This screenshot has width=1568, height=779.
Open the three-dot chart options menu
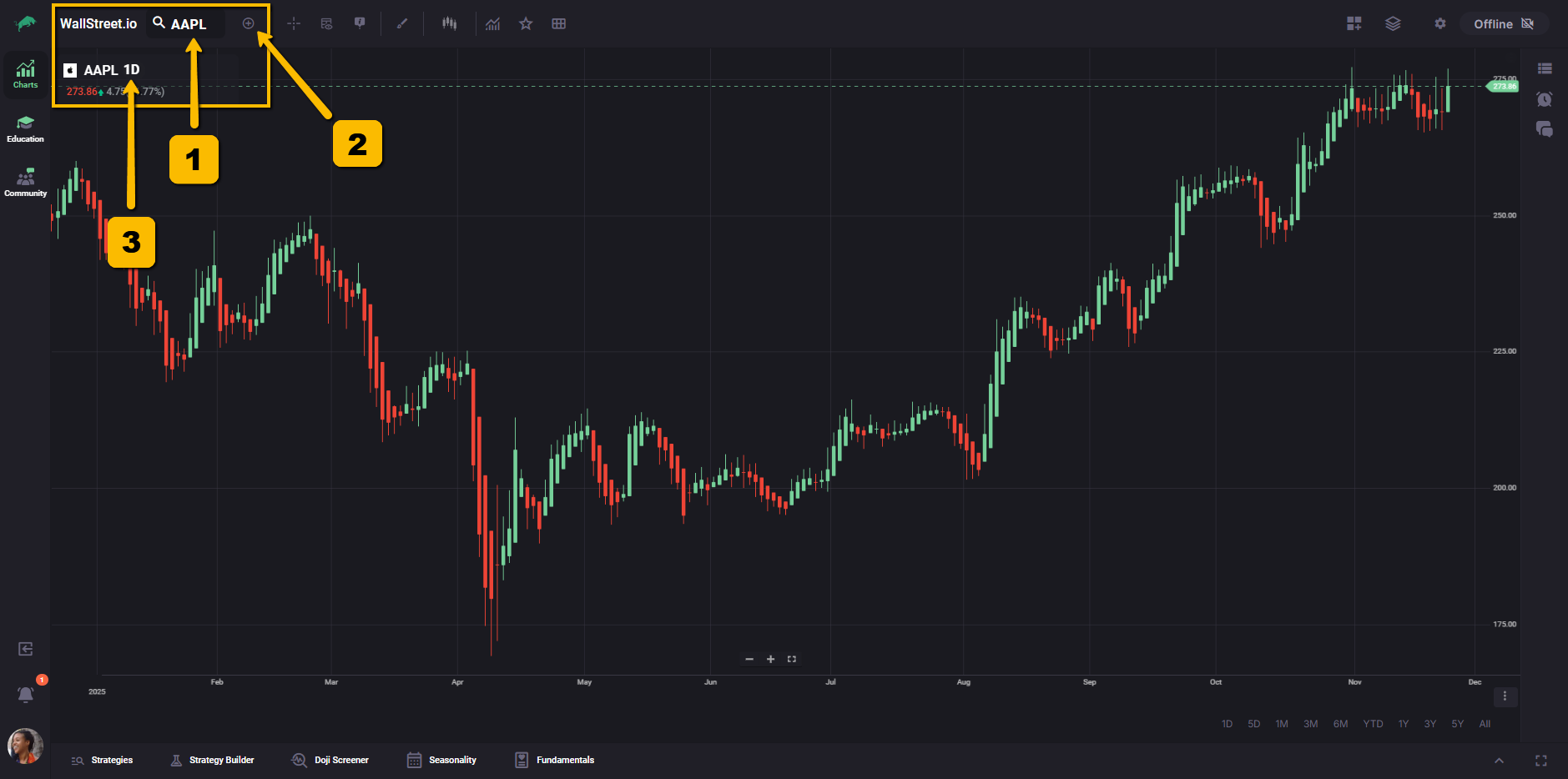click(x=1505, y=696)
